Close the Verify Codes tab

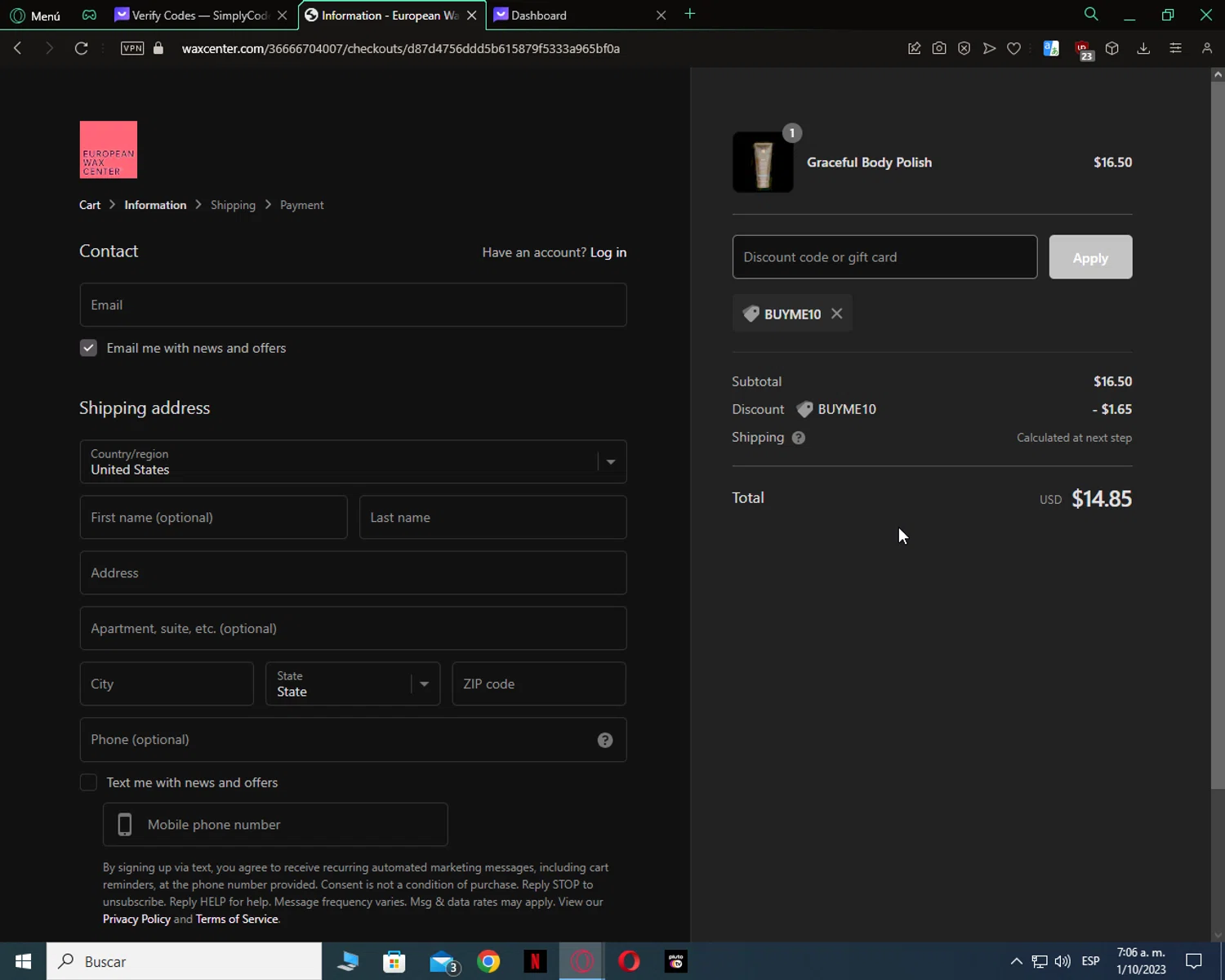click(x=282, y=15)
